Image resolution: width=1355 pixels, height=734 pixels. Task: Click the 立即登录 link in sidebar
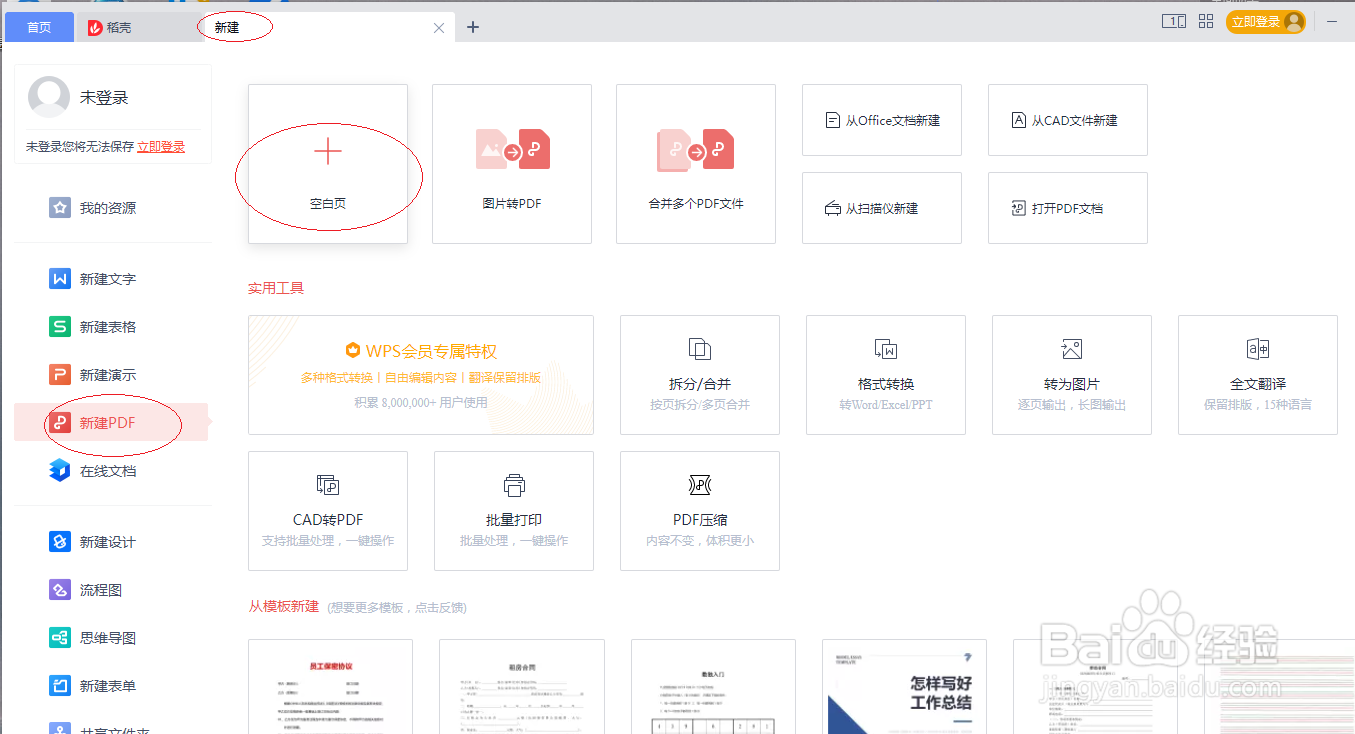tap(161, 147)
